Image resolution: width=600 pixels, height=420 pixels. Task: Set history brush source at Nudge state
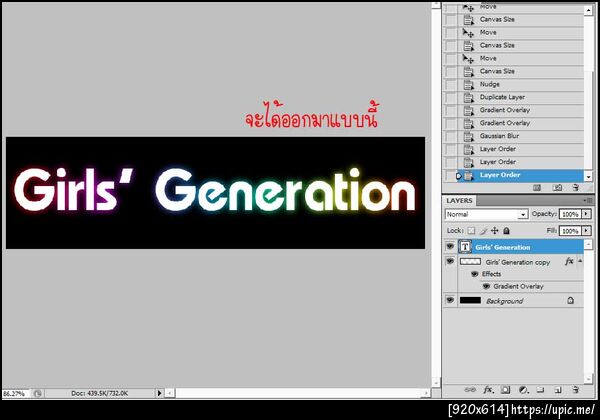tap(451, 84)
